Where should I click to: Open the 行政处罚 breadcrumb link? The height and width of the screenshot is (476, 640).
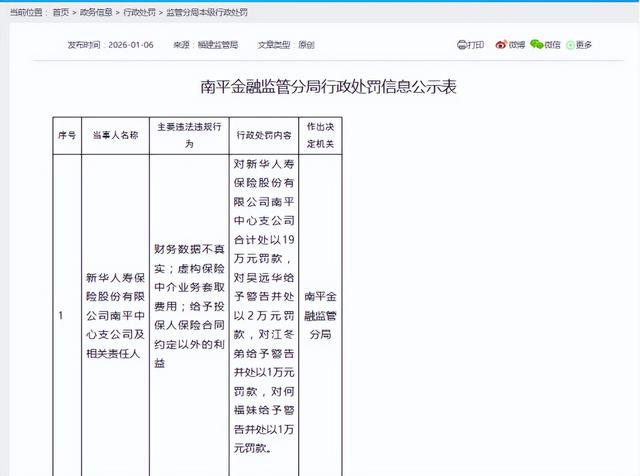pyautogui.click(x=140, y=12)
